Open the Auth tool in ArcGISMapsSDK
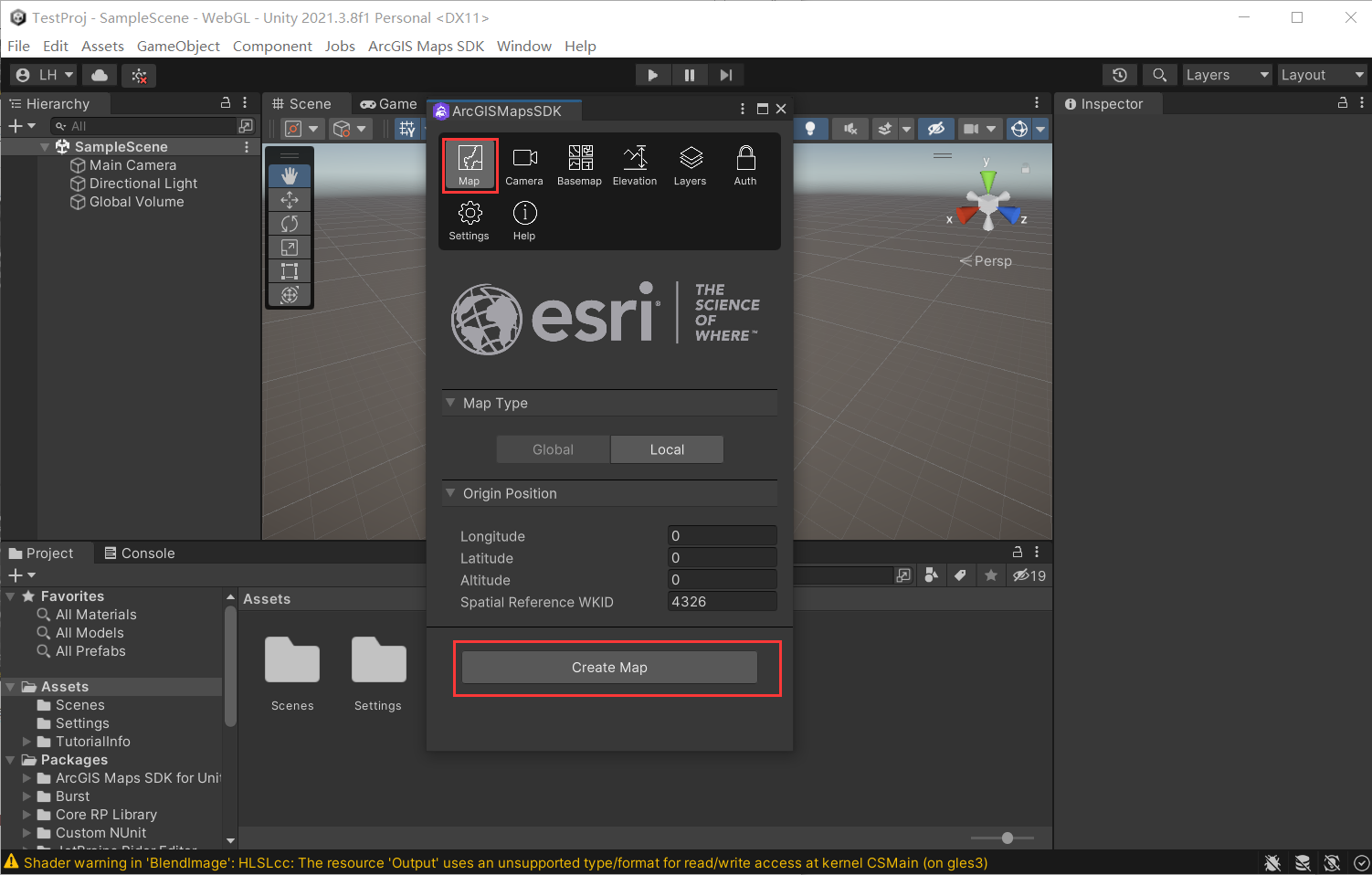Viewport: 1372px width, 875px height. pos(745,165)
